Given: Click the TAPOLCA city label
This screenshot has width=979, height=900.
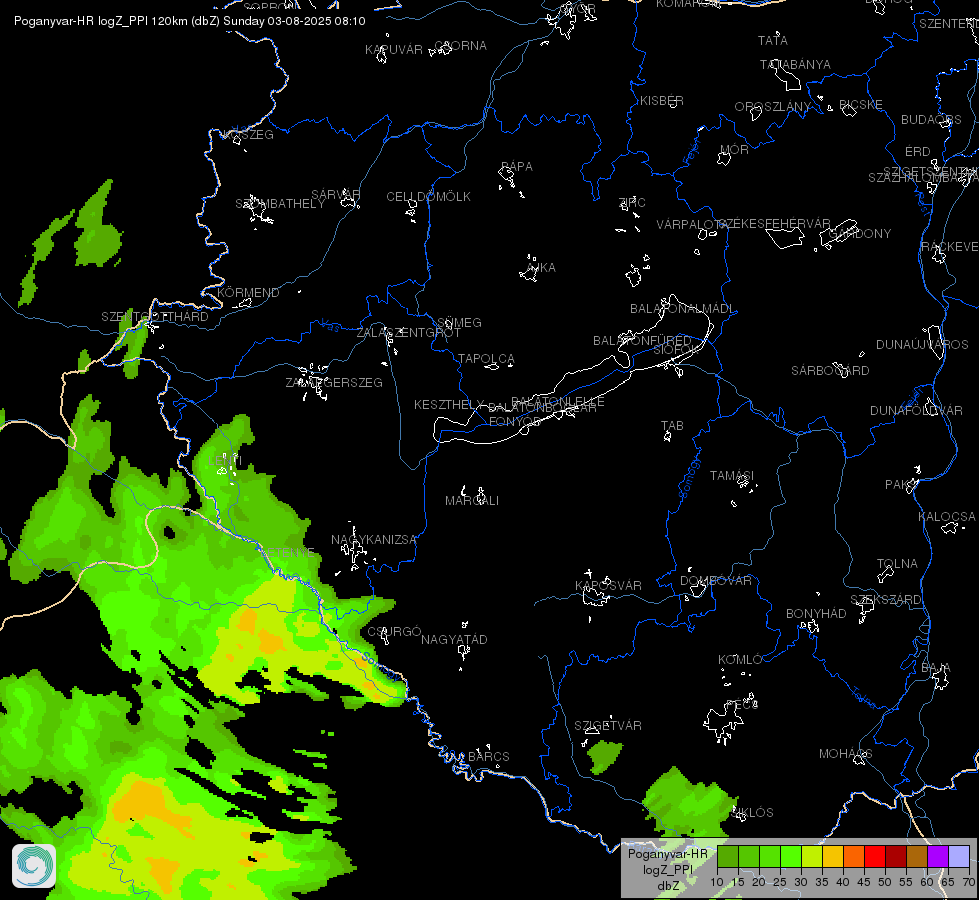Looking at the screenshot, I should 486,359.
